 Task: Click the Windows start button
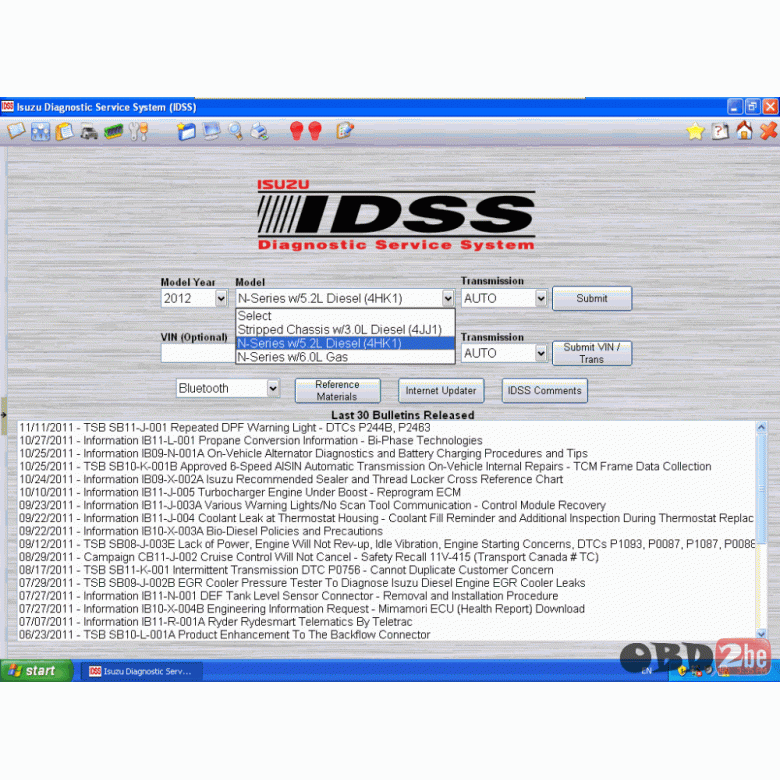tap(36, 671)
